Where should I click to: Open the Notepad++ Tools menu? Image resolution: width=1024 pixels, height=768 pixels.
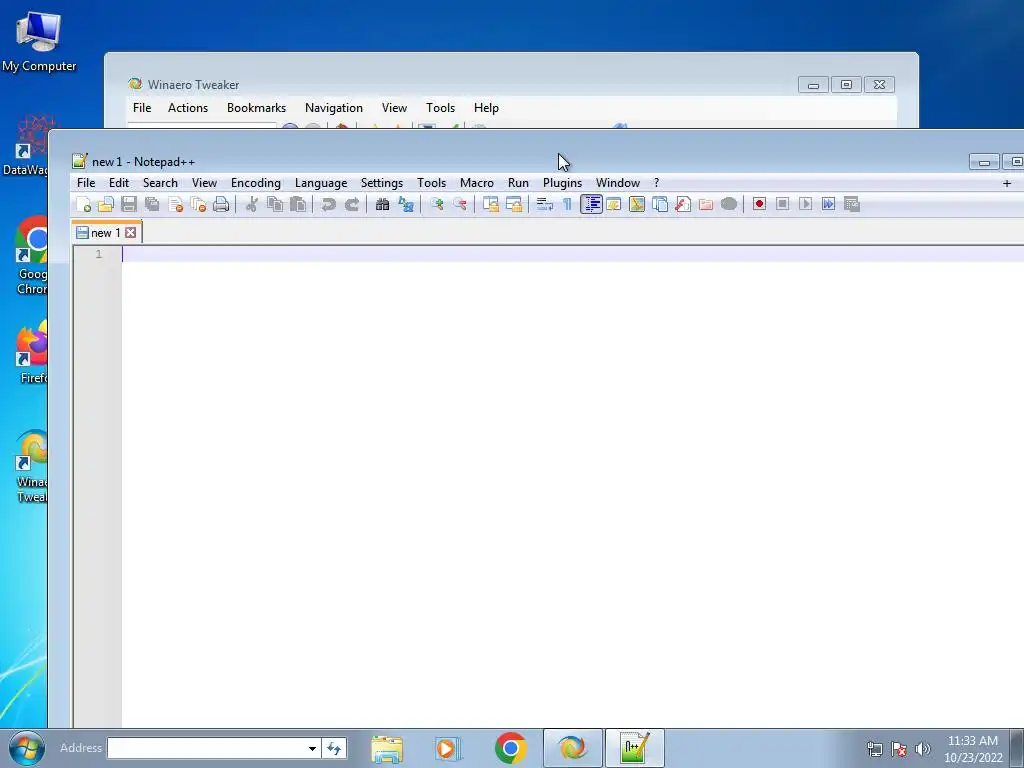click(431, 183)
